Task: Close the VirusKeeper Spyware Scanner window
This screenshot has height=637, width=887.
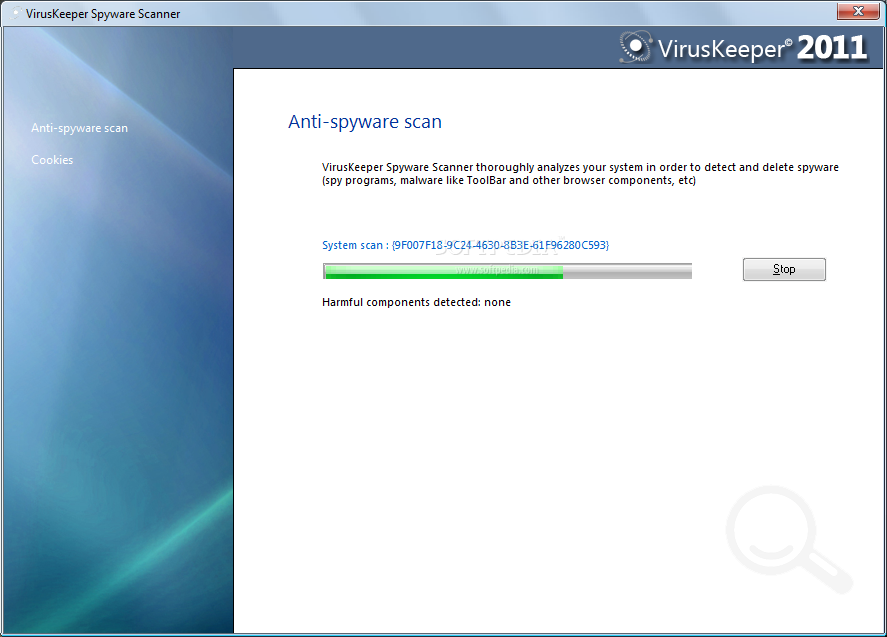Action: [x=858, y=11]
